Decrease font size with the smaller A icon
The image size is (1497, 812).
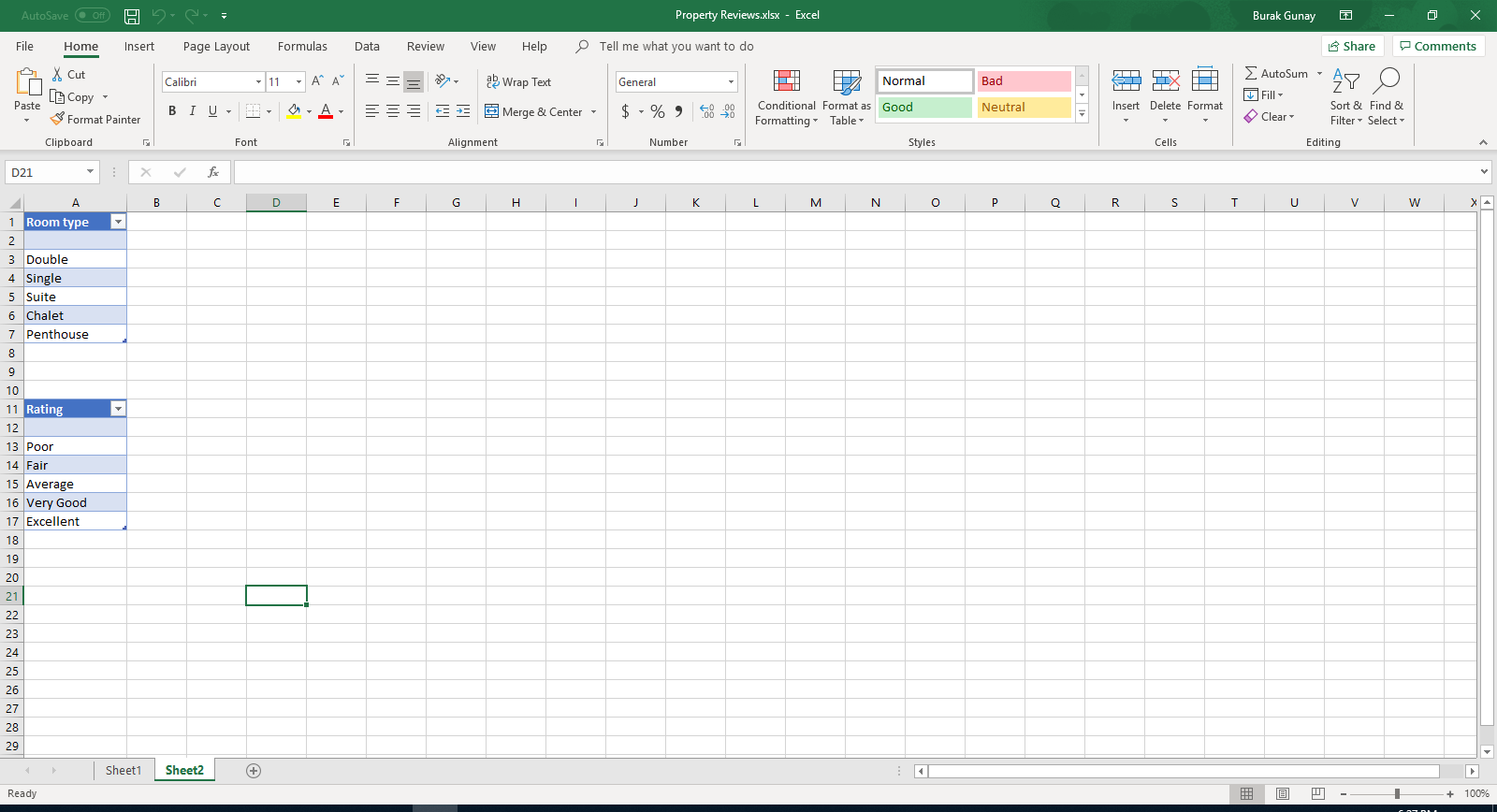coord(339,81)
